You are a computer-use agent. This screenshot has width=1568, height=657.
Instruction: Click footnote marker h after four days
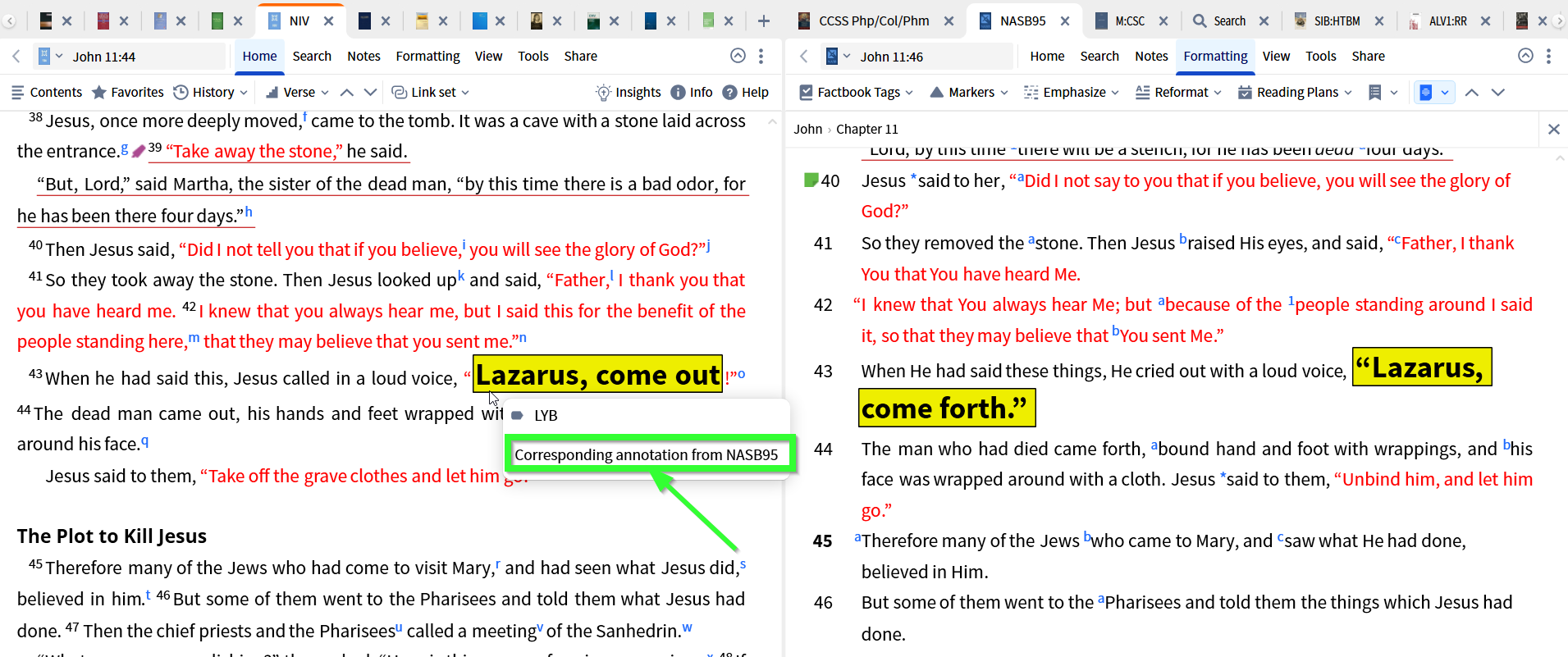click(249, 212)
